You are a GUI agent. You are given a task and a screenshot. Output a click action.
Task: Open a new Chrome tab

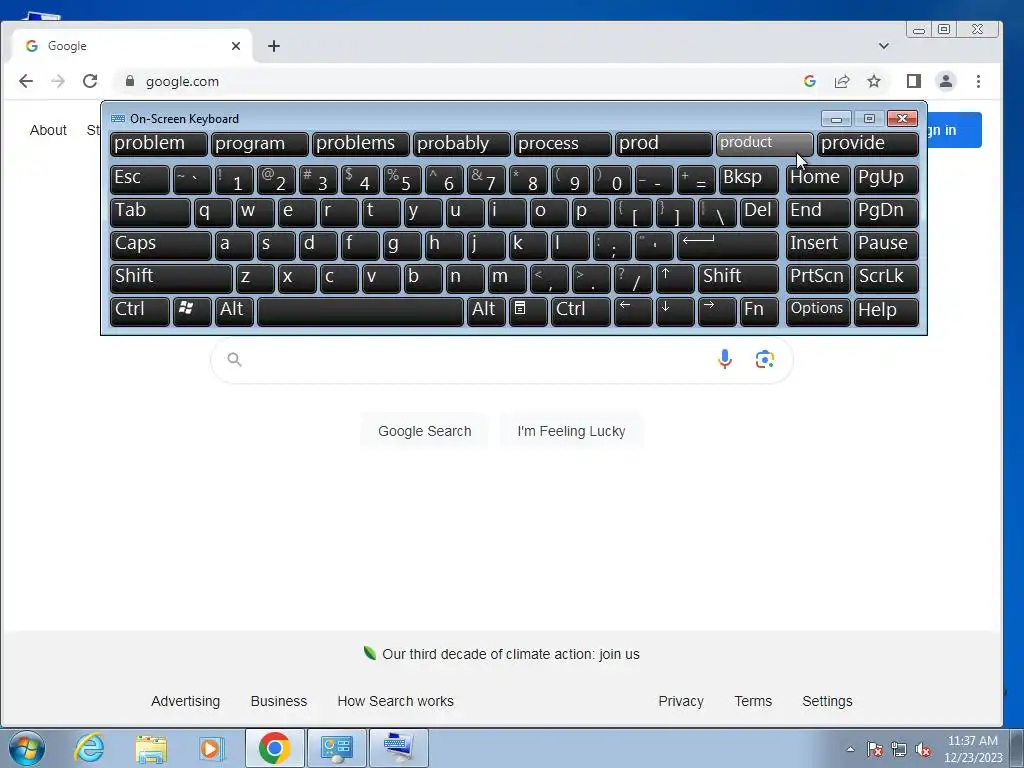[x=274, y=46]
